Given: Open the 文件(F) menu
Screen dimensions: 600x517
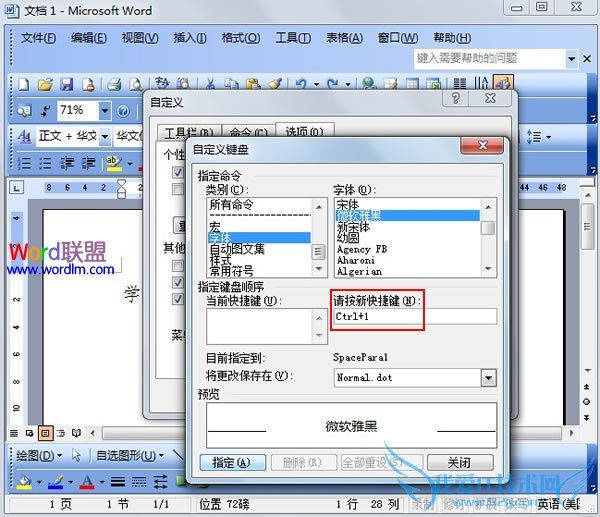Looking at the screenshot, I should (x=38, y=38).
